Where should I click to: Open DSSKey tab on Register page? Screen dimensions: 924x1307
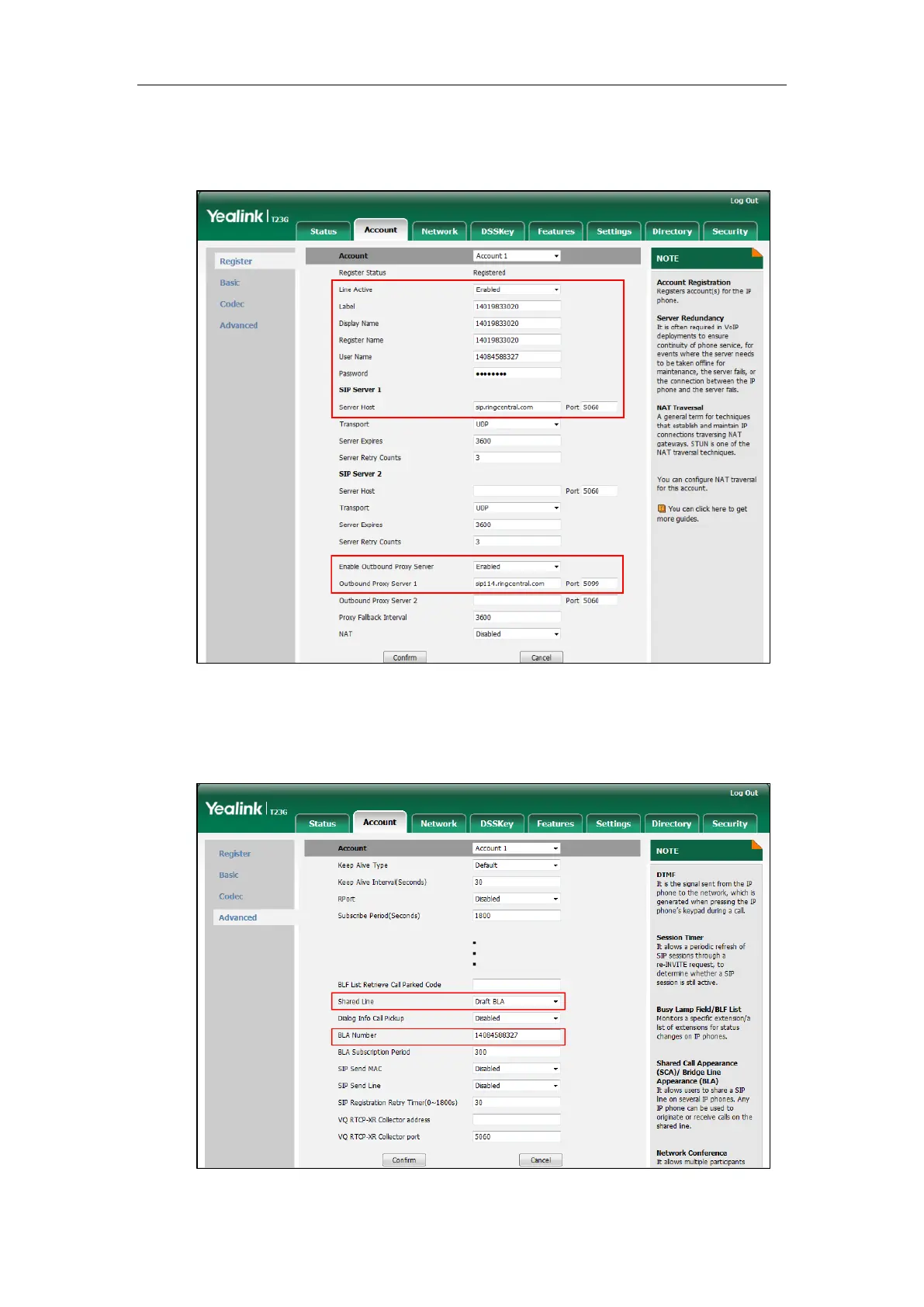click(x=497, y=231)
